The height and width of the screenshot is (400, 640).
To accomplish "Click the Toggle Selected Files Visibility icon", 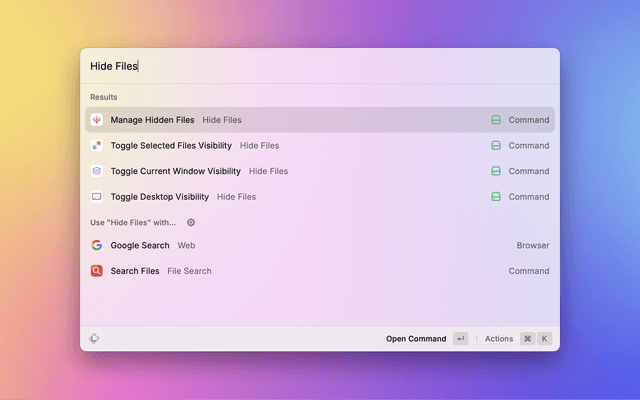I will point(97,146).
